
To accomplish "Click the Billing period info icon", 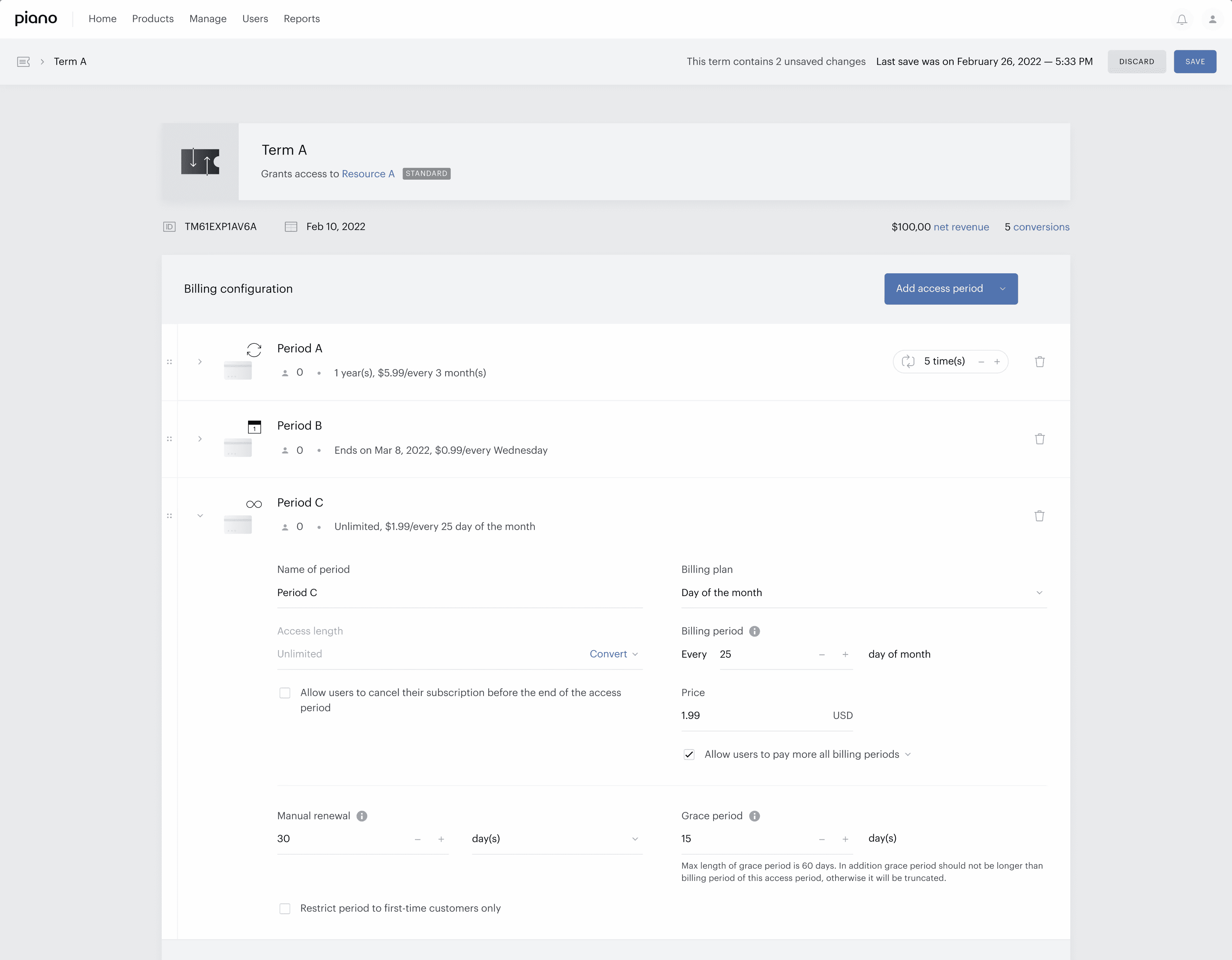I will (x=754, y=631).
